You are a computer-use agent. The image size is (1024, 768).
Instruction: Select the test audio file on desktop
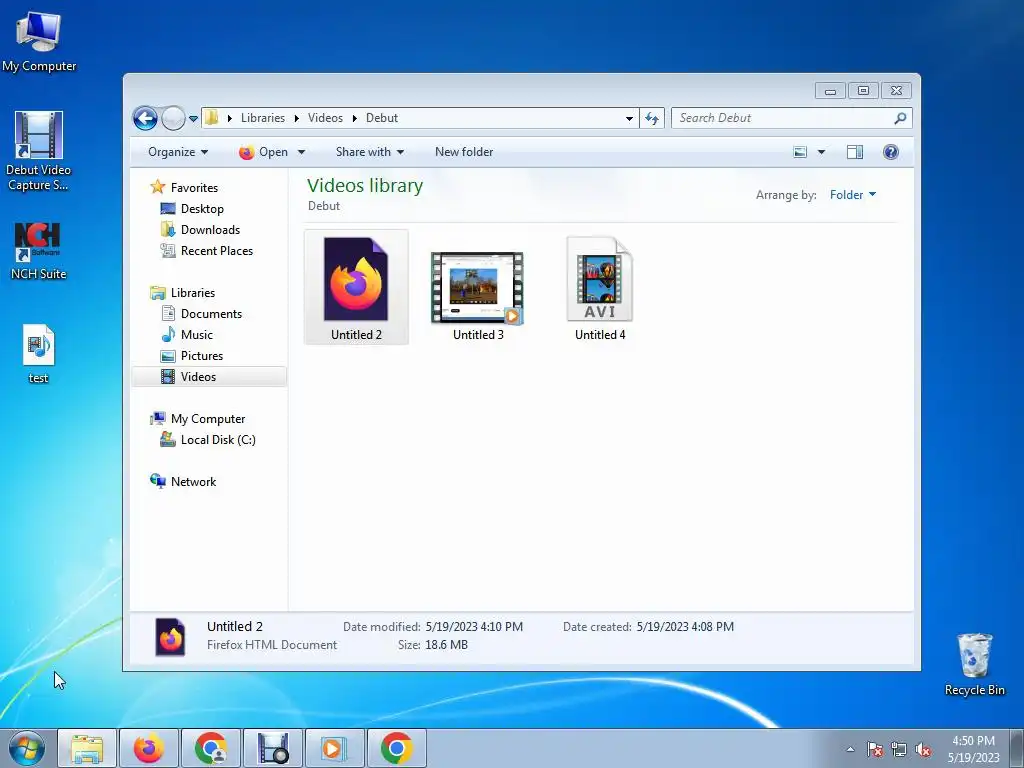click(x=39, y=353)
